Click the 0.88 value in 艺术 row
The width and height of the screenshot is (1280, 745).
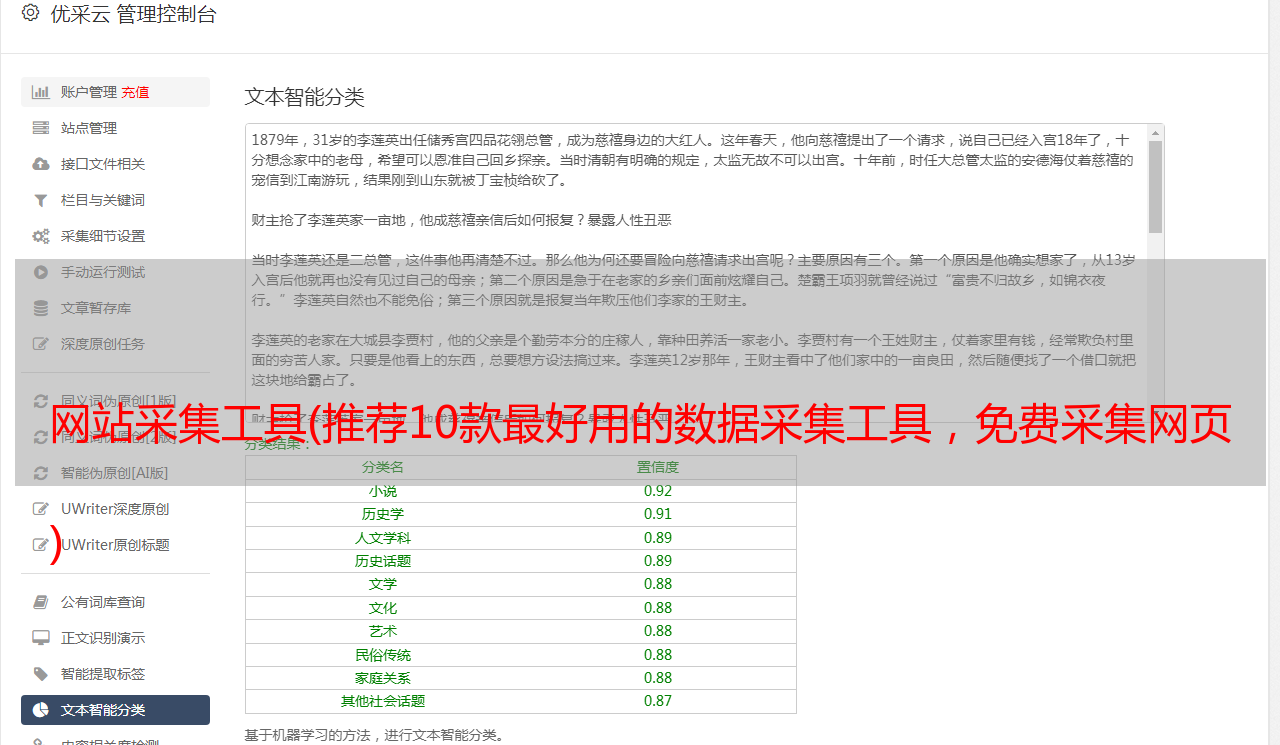pyautogui.click(x=658, y=631)
